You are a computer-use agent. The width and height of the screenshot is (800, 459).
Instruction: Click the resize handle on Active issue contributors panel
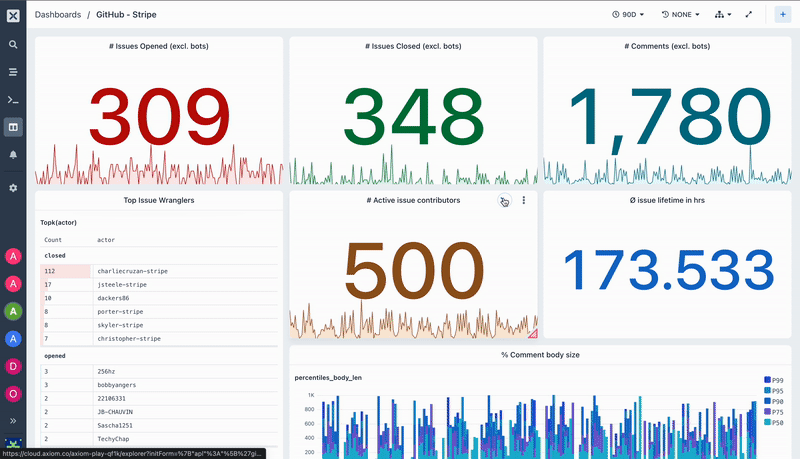533,334
